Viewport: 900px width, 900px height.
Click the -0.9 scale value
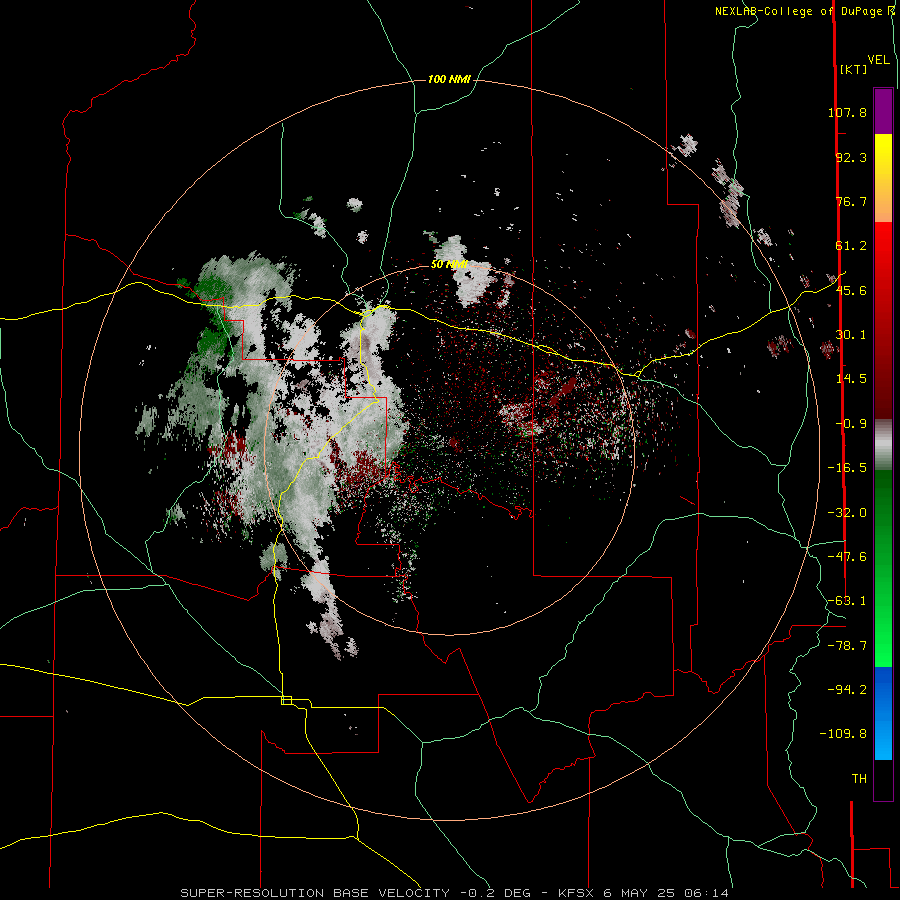pyautogui.click(x=851, y=424)
